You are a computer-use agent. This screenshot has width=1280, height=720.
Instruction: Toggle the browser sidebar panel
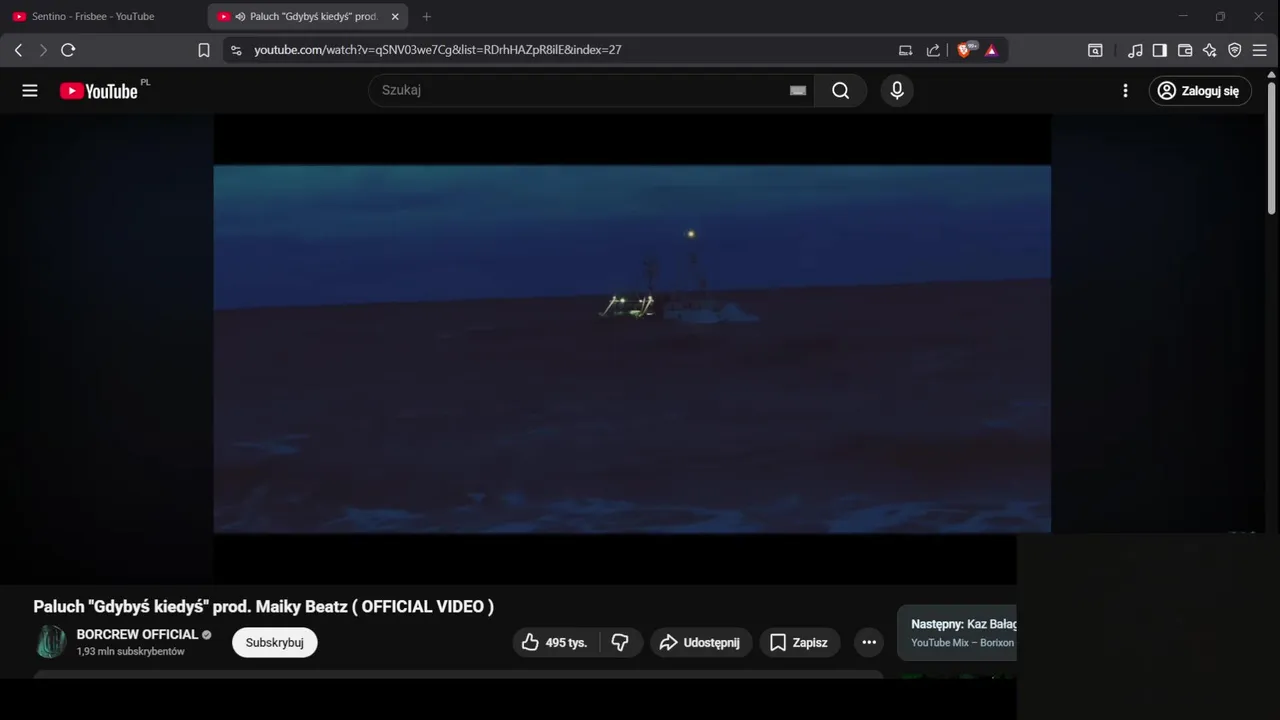1160,50
